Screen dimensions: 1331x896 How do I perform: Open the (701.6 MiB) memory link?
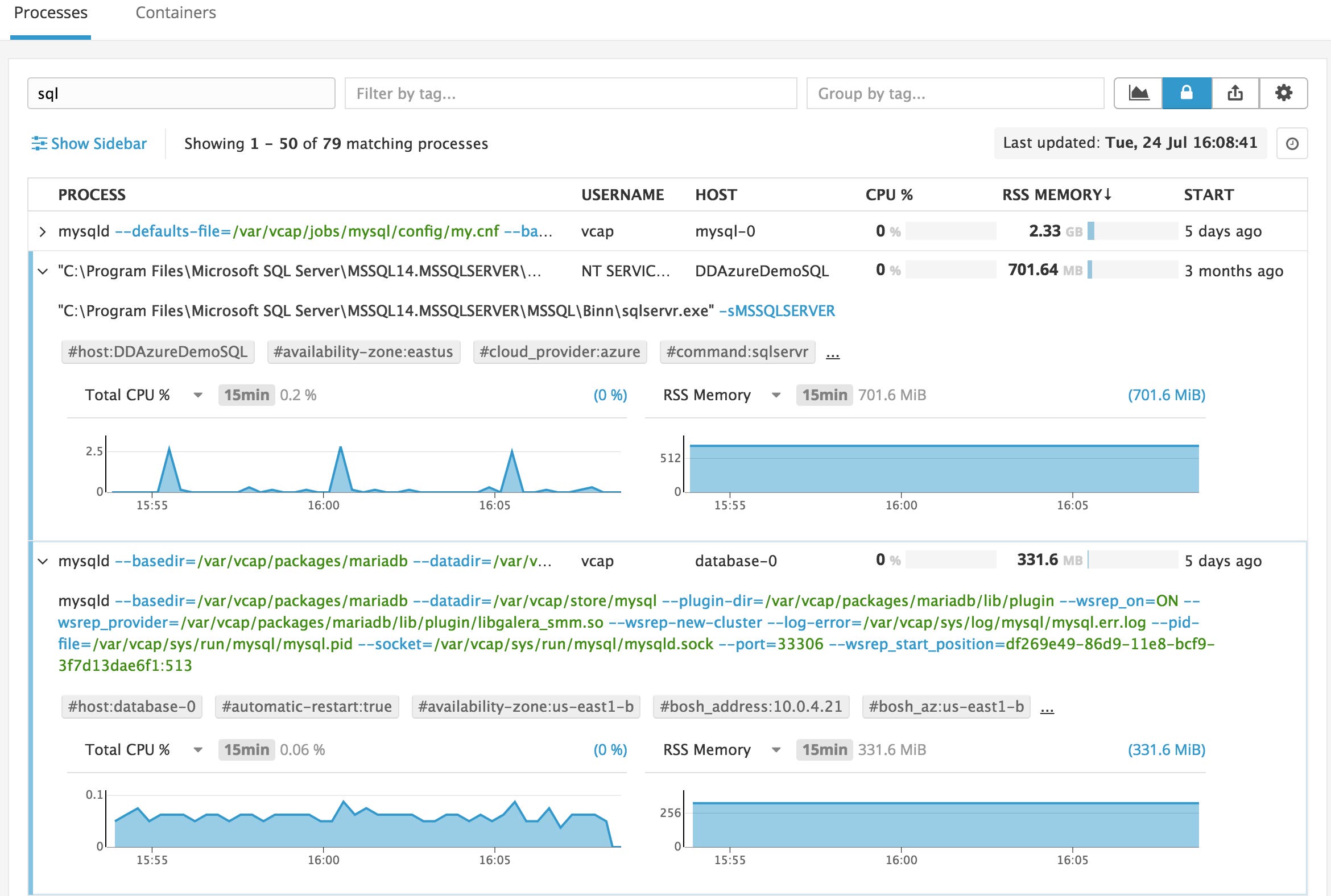[x=1167, y=395]
